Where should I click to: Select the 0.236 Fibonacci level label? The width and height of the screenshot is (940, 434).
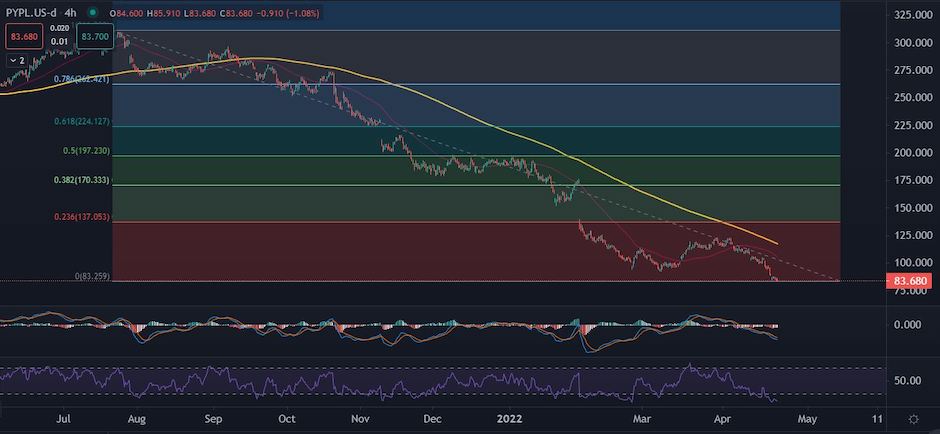point(82,216)
